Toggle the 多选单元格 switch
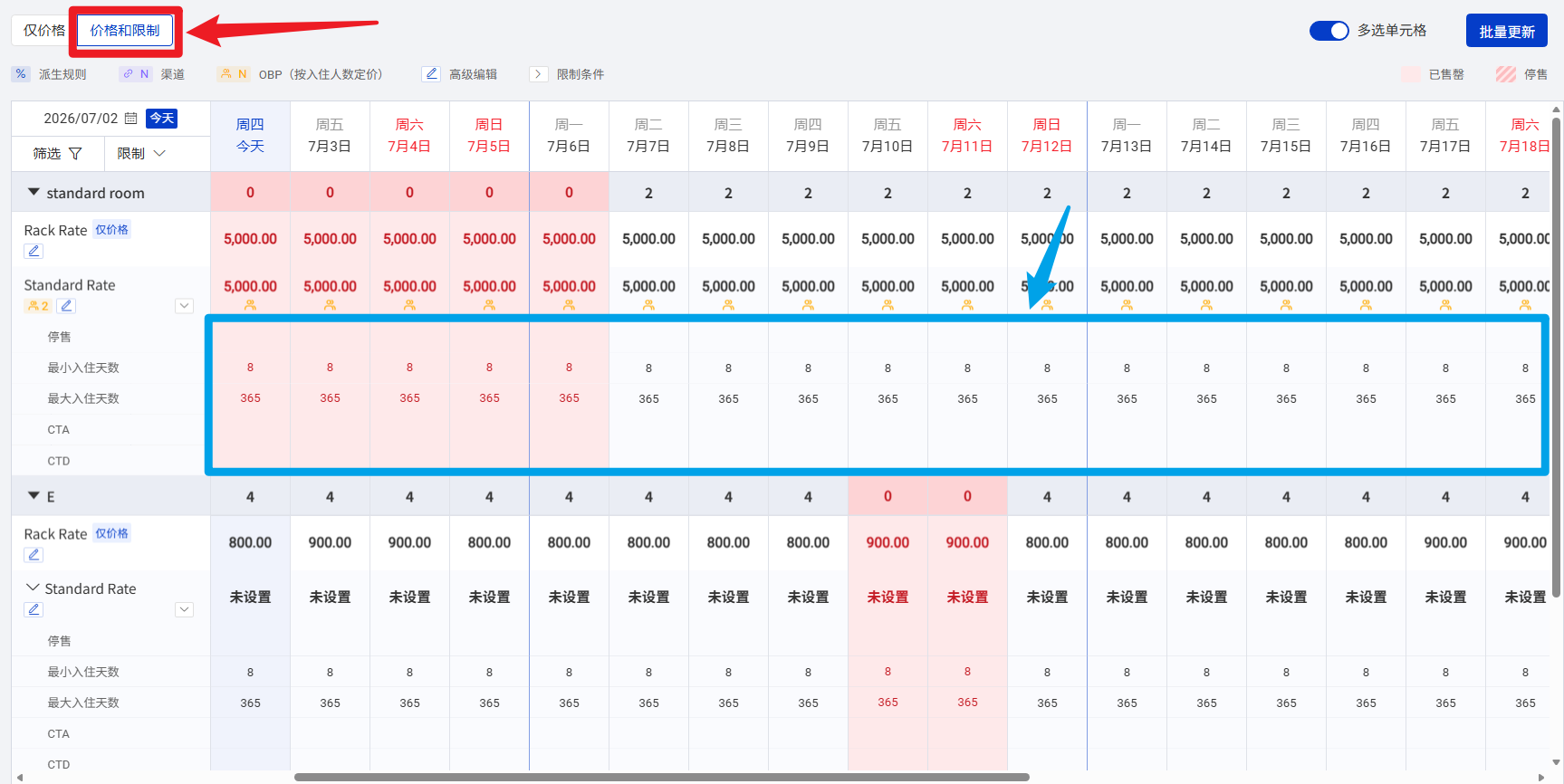 [1329, 31]
